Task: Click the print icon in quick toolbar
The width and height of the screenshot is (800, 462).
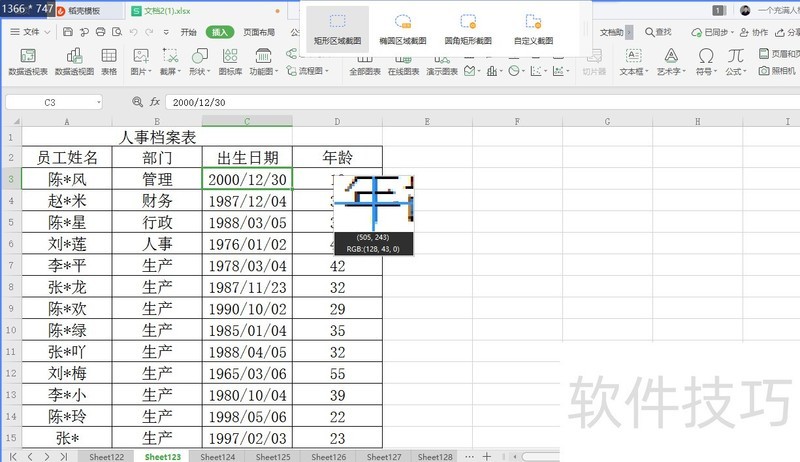Action: (101, 32)
